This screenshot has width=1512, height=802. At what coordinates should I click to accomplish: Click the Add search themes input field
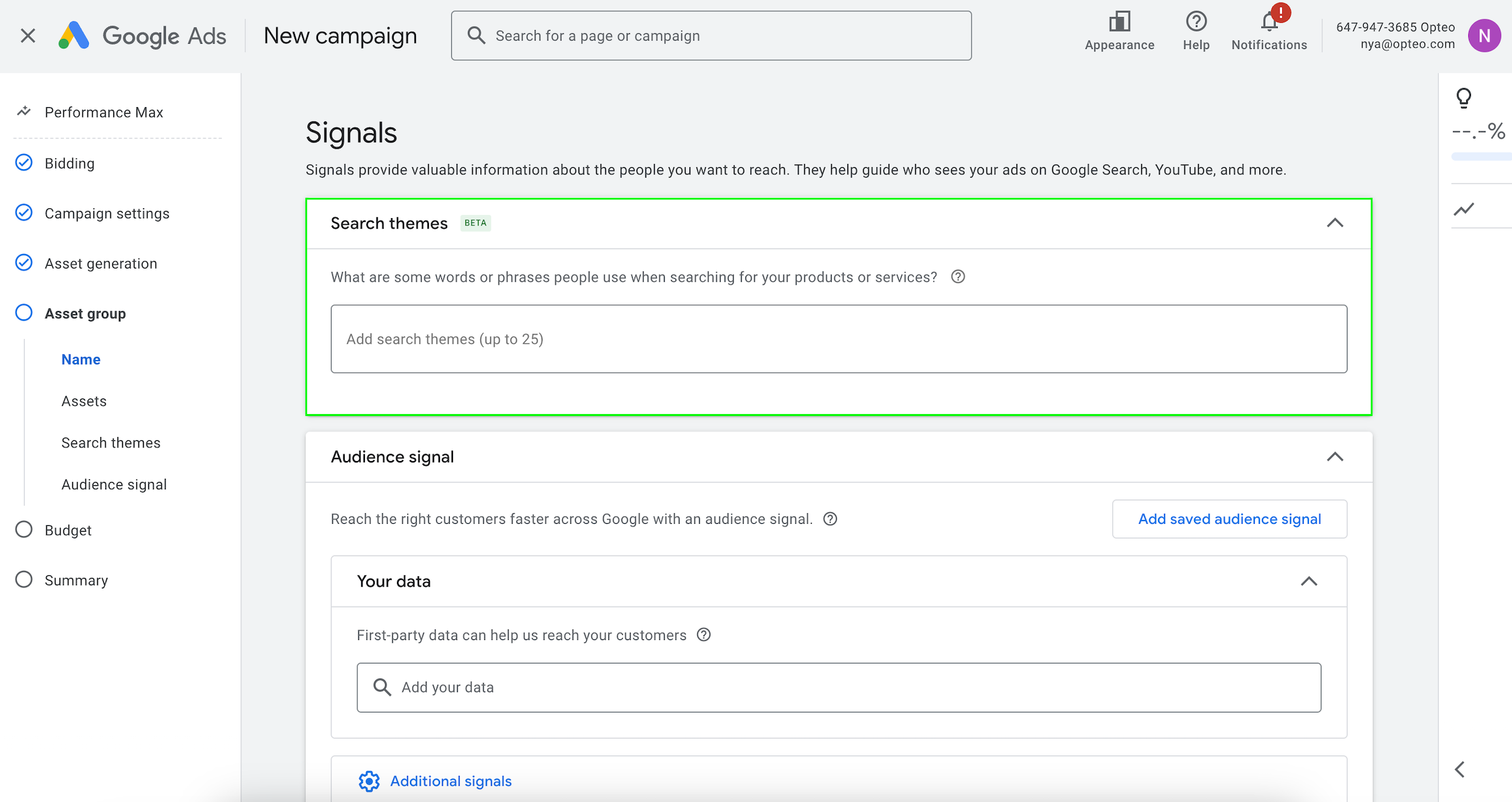pos(838,339)
